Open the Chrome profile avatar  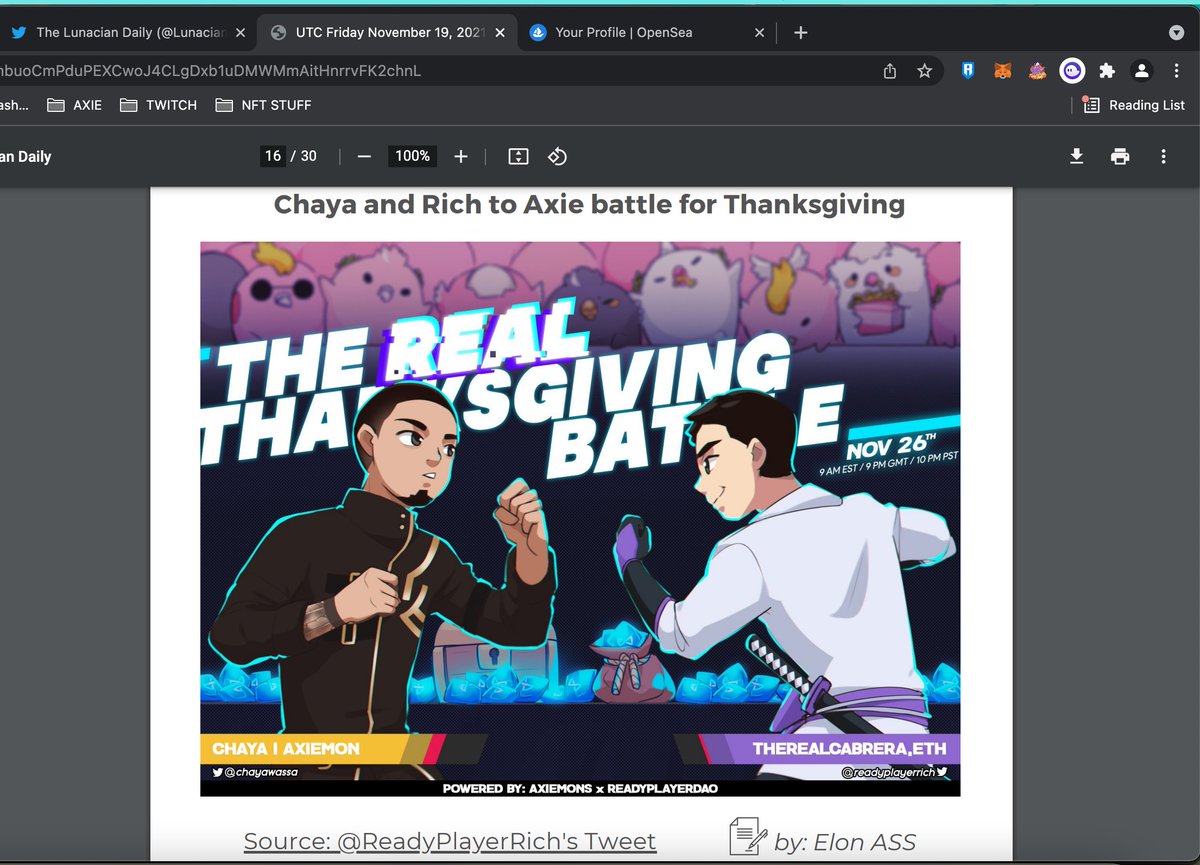tap(1141, 71)
